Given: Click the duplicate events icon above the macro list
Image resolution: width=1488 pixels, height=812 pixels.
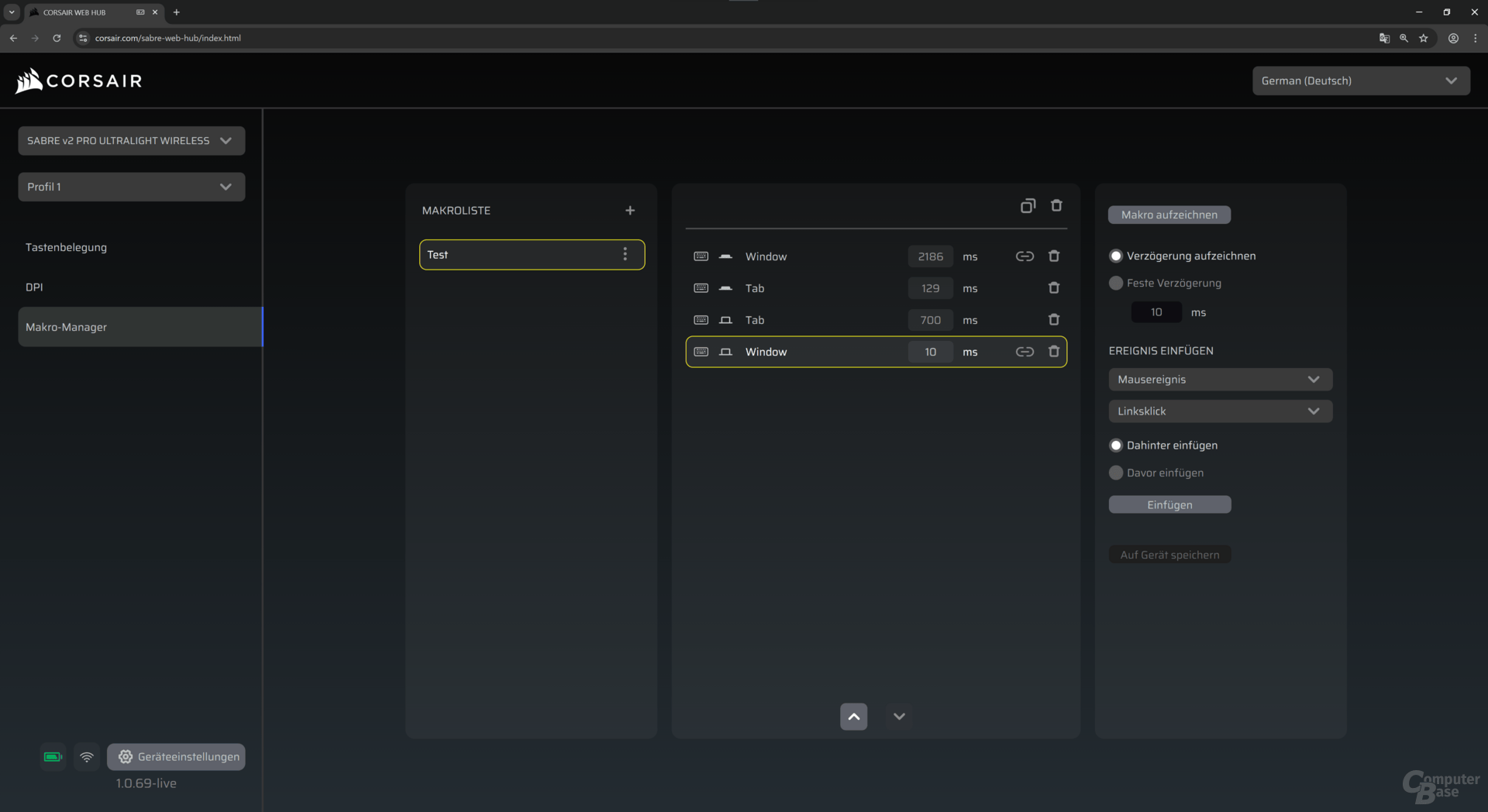Looking at the screenshot, I should tap(1027, 205).
